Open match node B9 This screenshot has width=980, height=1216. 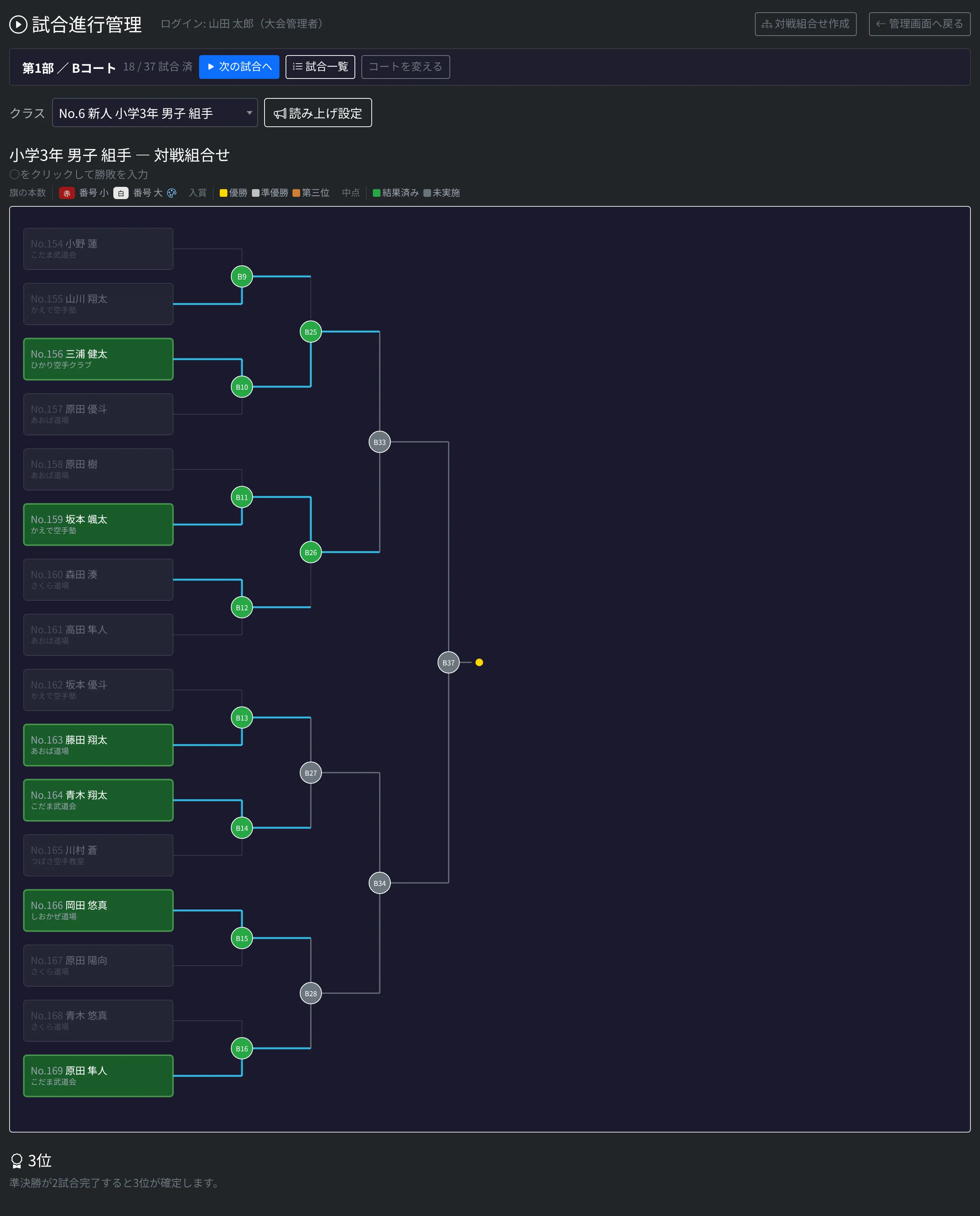point(242,276)
